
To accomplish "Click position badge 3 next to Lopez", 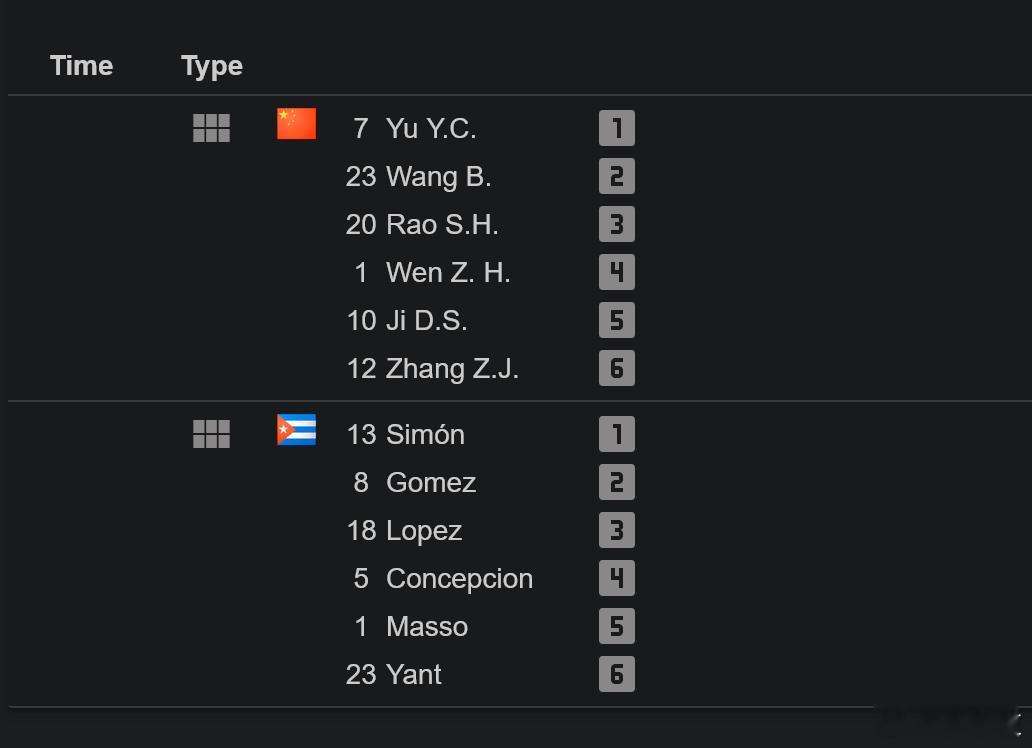I will (617, 530).
